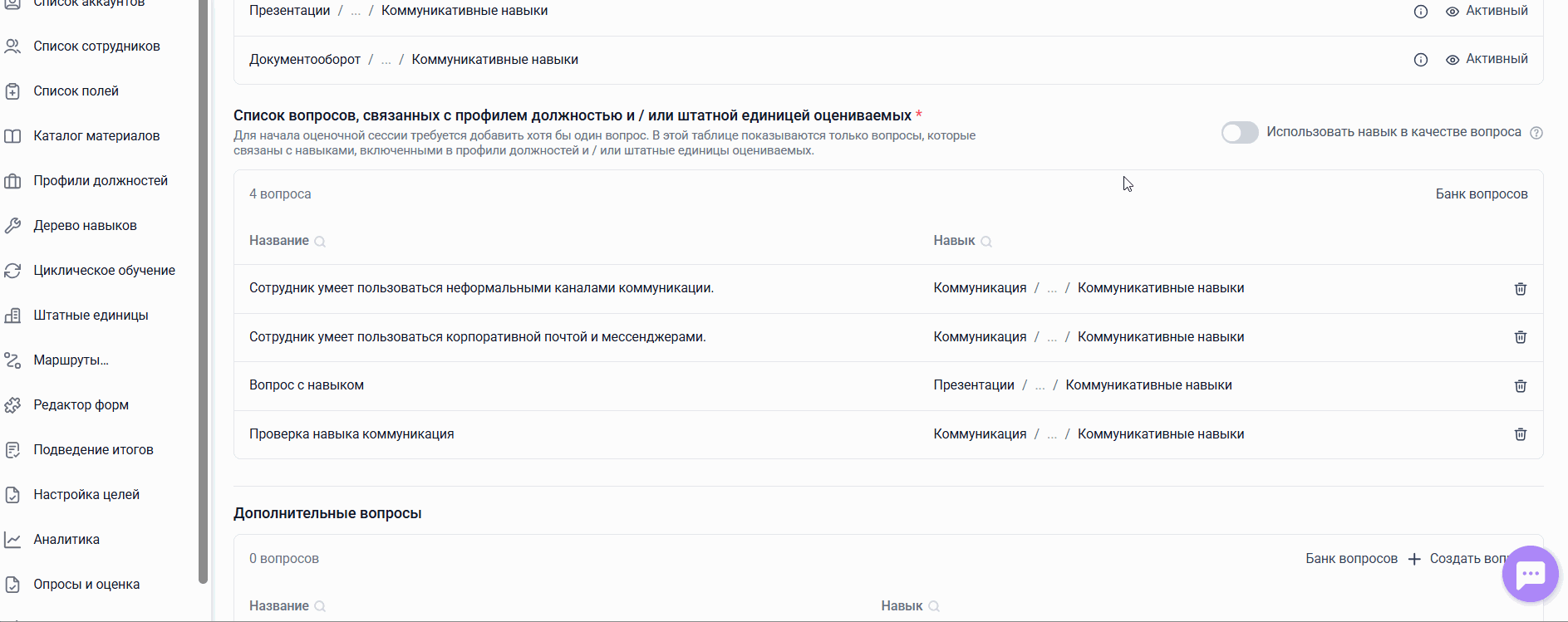
Task: Open Банк вопросов for the profile questions
Action: pyautogui.click(x=1481, y=194)
